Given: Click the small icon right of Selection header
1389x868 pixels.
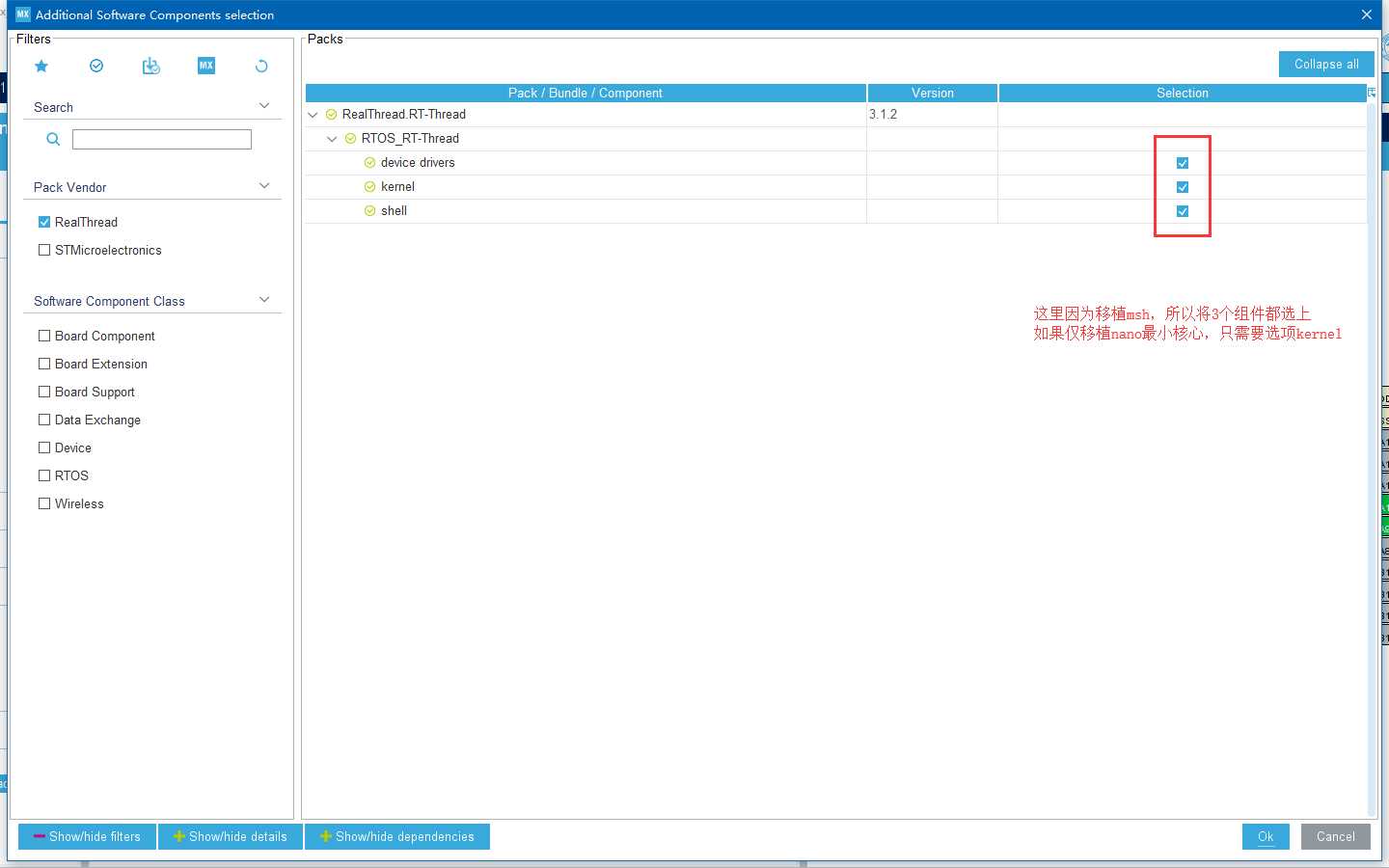Looking at the screenshot, I should click(x=1372, y=93).
